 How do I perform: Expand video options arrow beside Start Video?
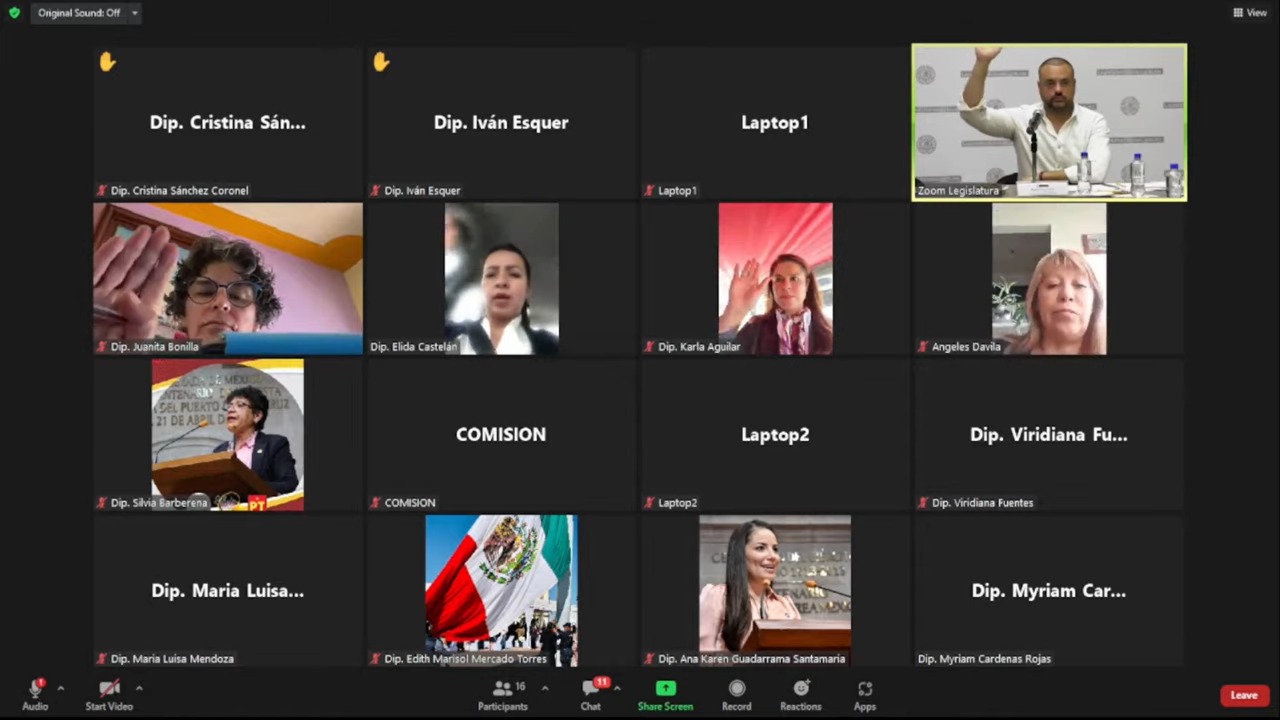coord(139,688)
